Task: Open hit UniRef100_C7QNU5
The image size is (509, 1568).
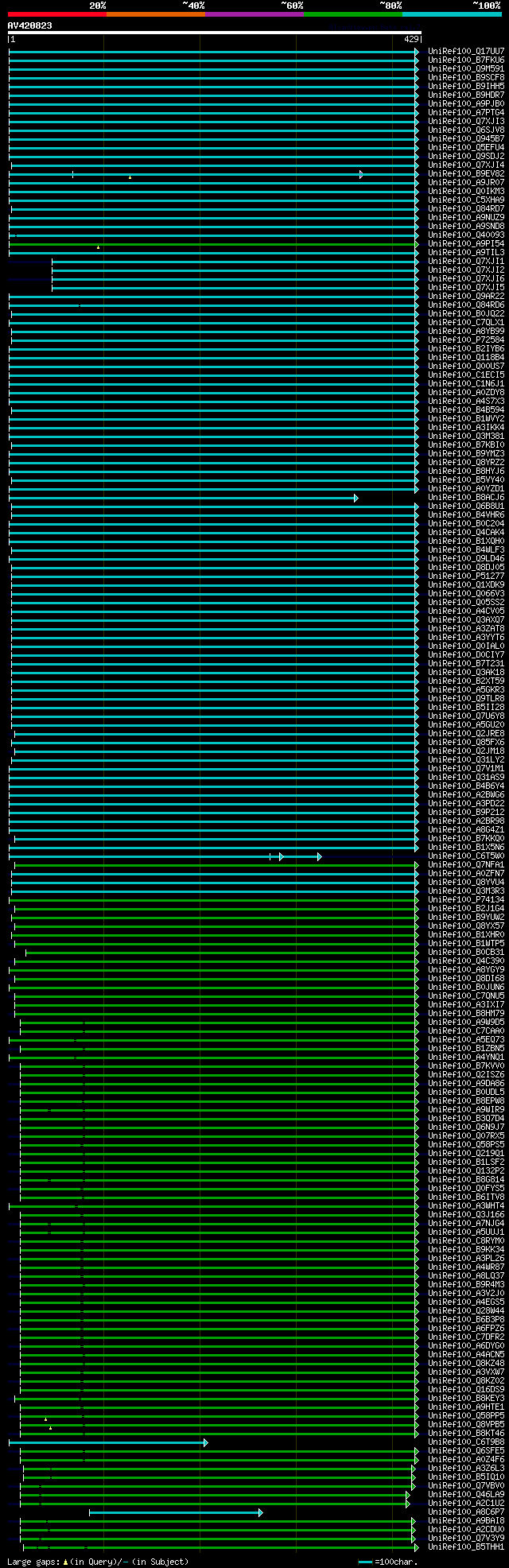Action: 466,996
